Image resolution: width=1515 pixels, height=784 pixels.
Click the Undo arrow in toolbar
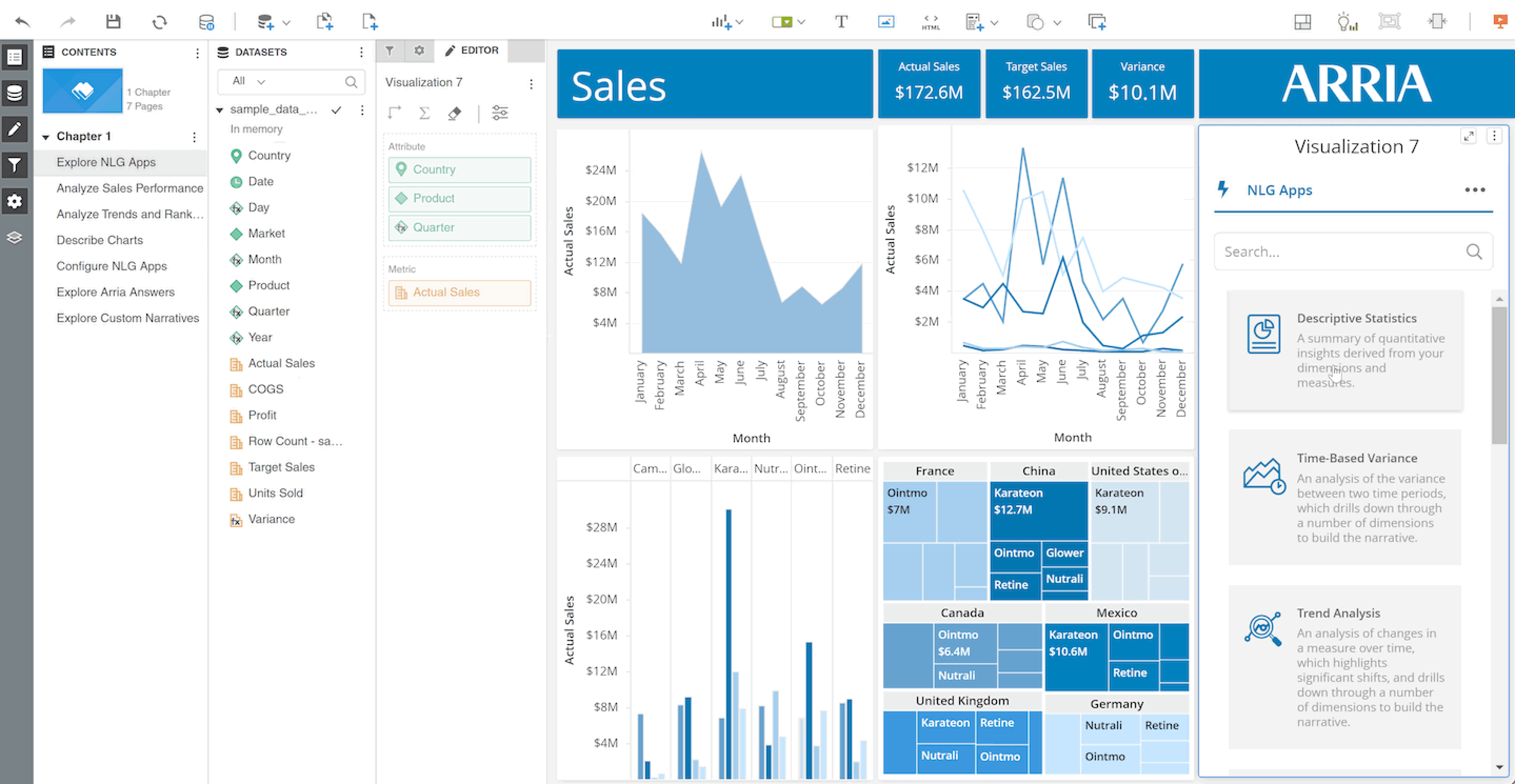pos(22,22)
